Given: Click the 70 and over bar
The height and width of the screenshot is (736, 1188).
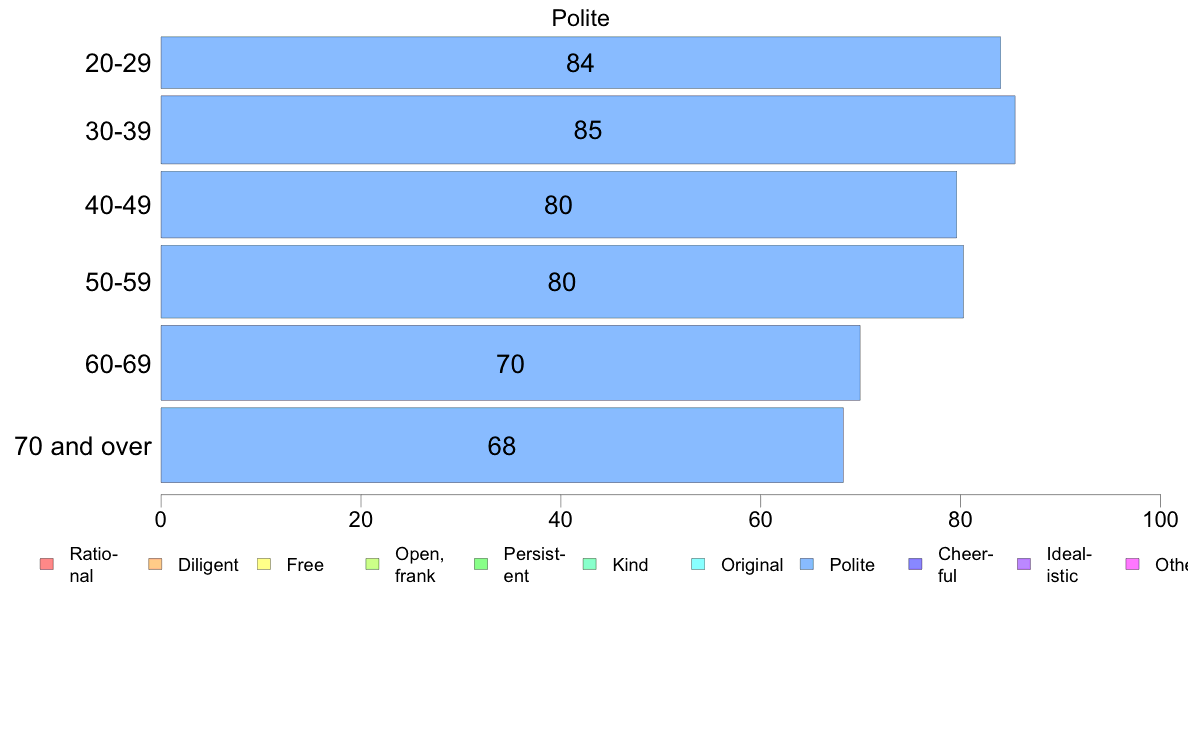Looking at the screenshot, I should point(502,445).
